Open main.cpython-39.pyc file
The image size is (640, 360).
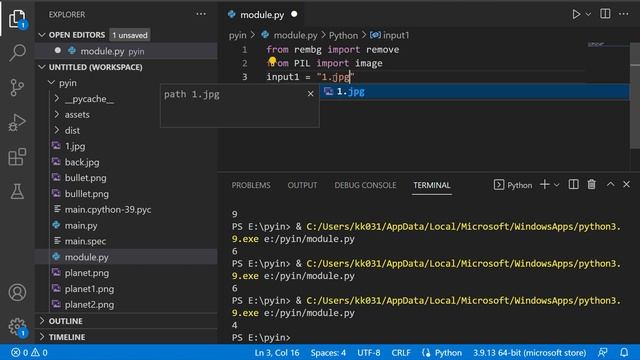pos(127,209)
